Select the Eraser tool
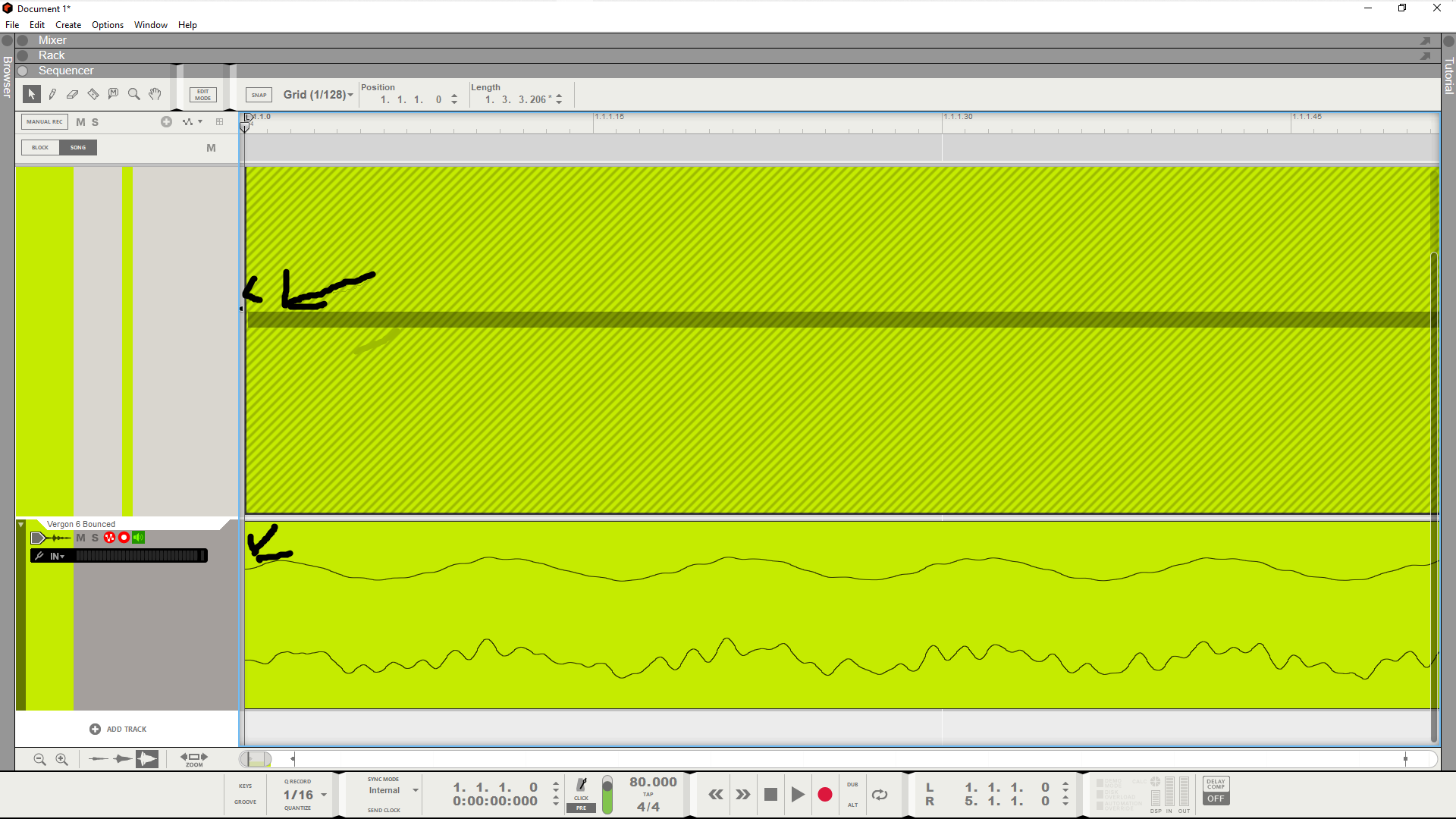 pos(72,94)
